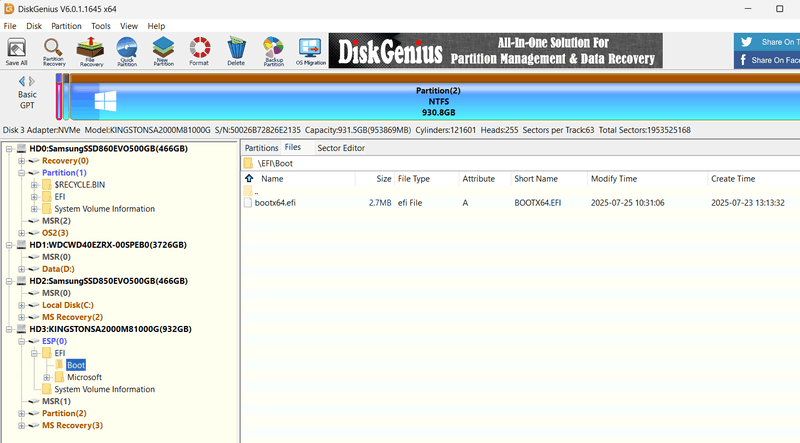The height and width of the screenshot is (443, 800).
Task: Open the File menu
Action: point(10,26)
